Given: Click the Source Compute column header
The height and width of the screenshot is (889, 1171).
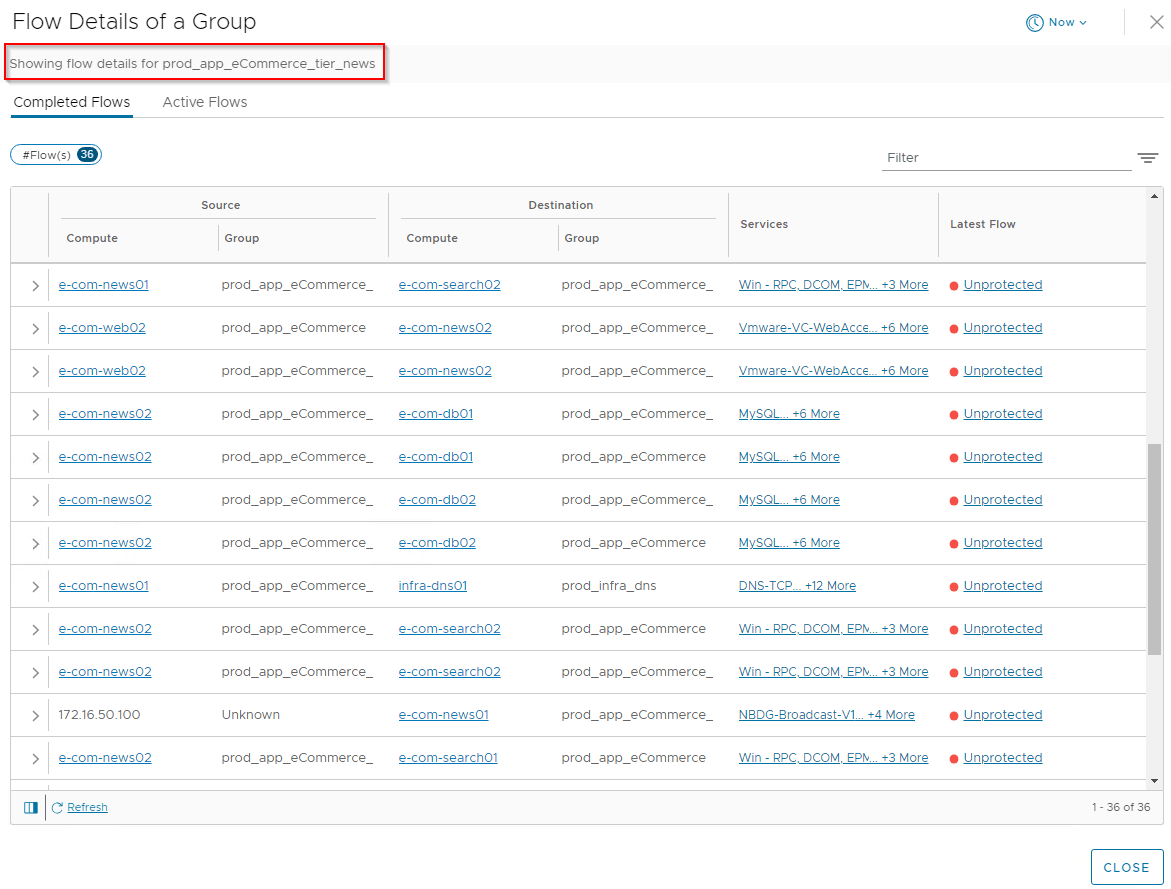Looking at the screenshot, I should pyautogui.click(x=92, y=238).
